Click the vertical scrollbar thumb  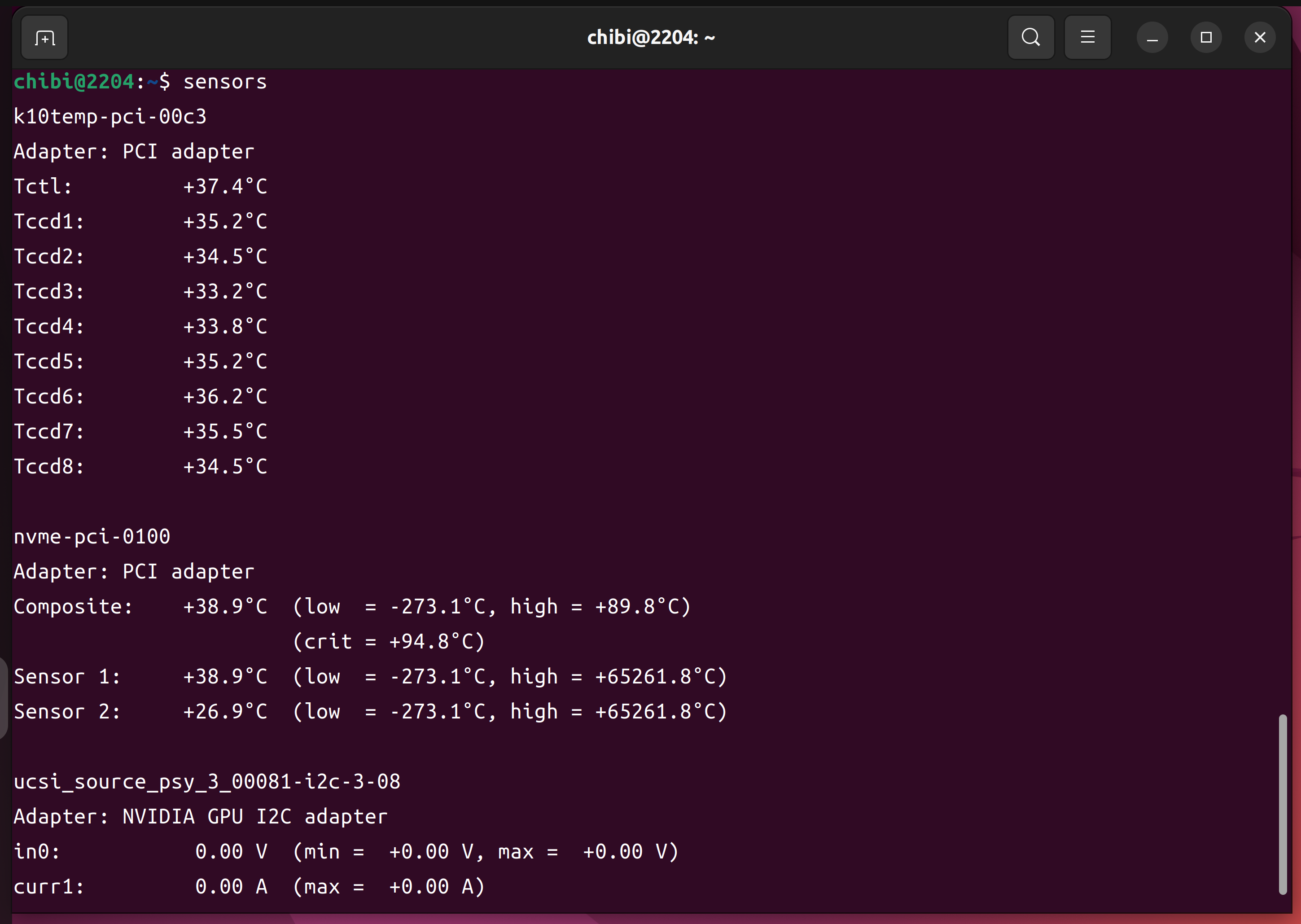[x=1282, y=804]
